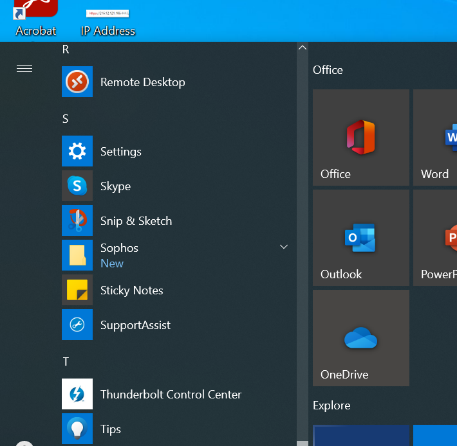
Task: Open the Sticky Notes yellow icon
Action: 77,290
